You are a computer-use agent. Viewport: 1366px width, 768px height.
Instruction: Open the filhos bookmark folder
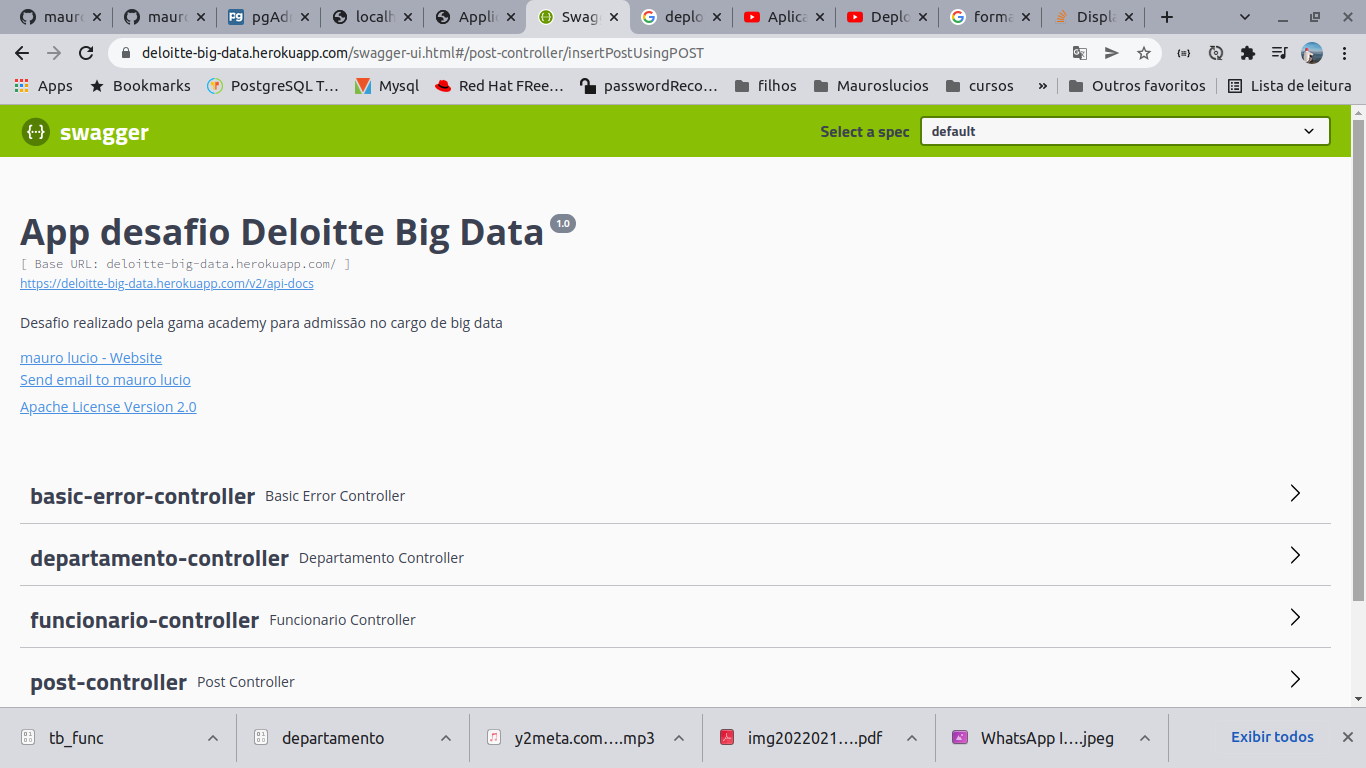point(766,86)
